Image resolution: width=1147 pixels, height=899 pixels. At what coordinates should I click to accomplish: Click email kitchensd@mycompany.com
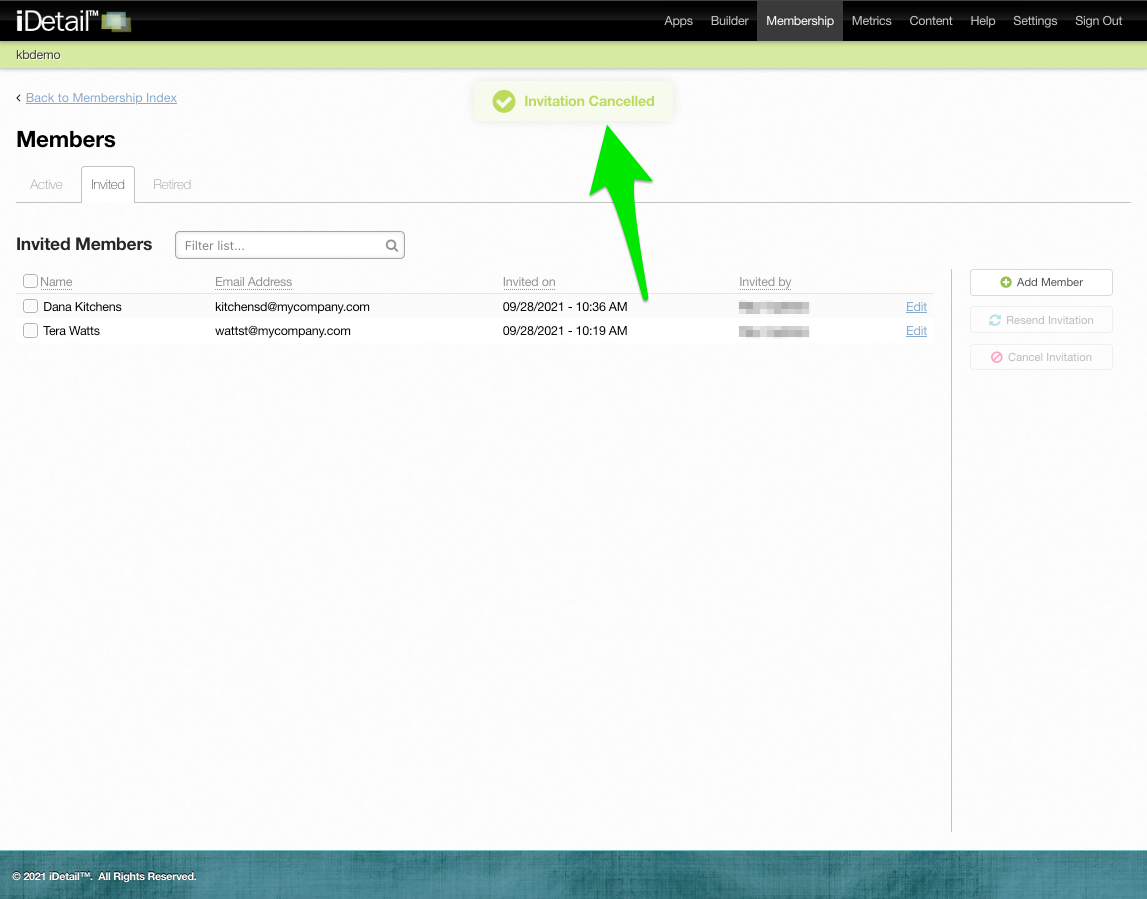292,306
